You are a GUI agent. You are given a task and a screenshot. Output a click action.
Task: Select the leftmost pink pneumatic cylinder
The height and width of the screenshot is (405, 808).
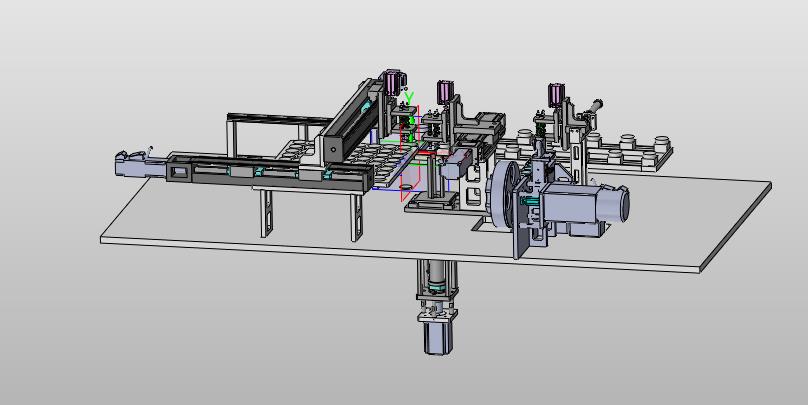point(394,81)
